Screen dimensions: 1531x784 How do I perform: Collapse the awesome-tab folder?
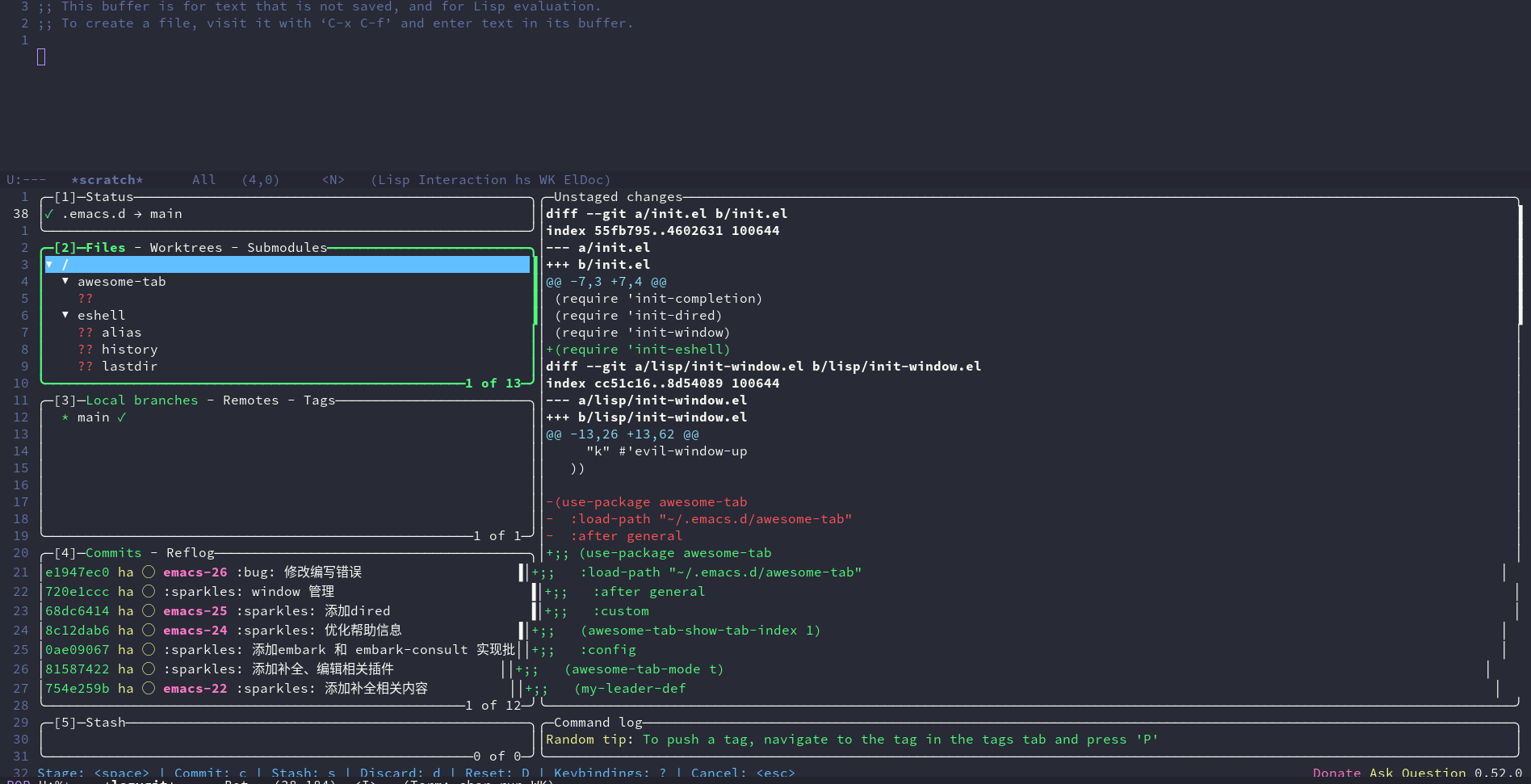pos(65,281)
